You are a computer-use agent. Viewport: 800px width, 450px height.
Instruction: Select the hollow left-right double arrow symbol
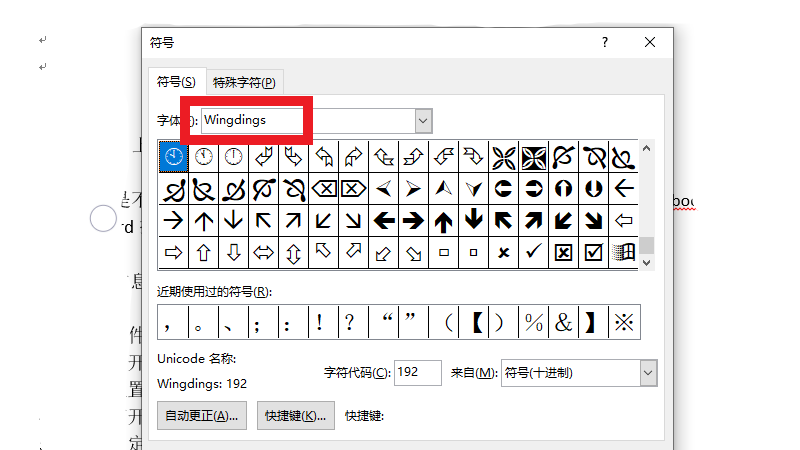coord(264,252)
